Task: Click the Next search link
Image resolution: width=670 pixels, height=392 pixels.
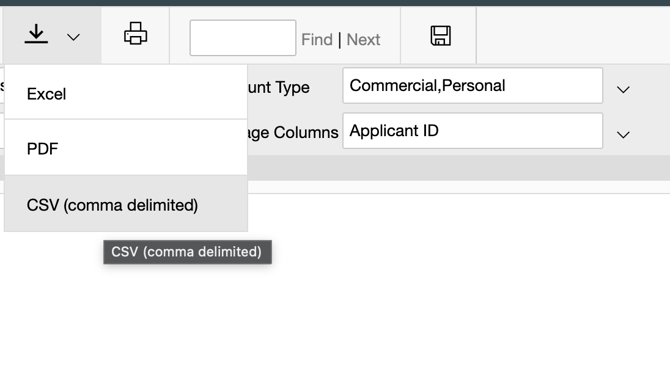Action: pyautogui.click(x=363, y=40)
